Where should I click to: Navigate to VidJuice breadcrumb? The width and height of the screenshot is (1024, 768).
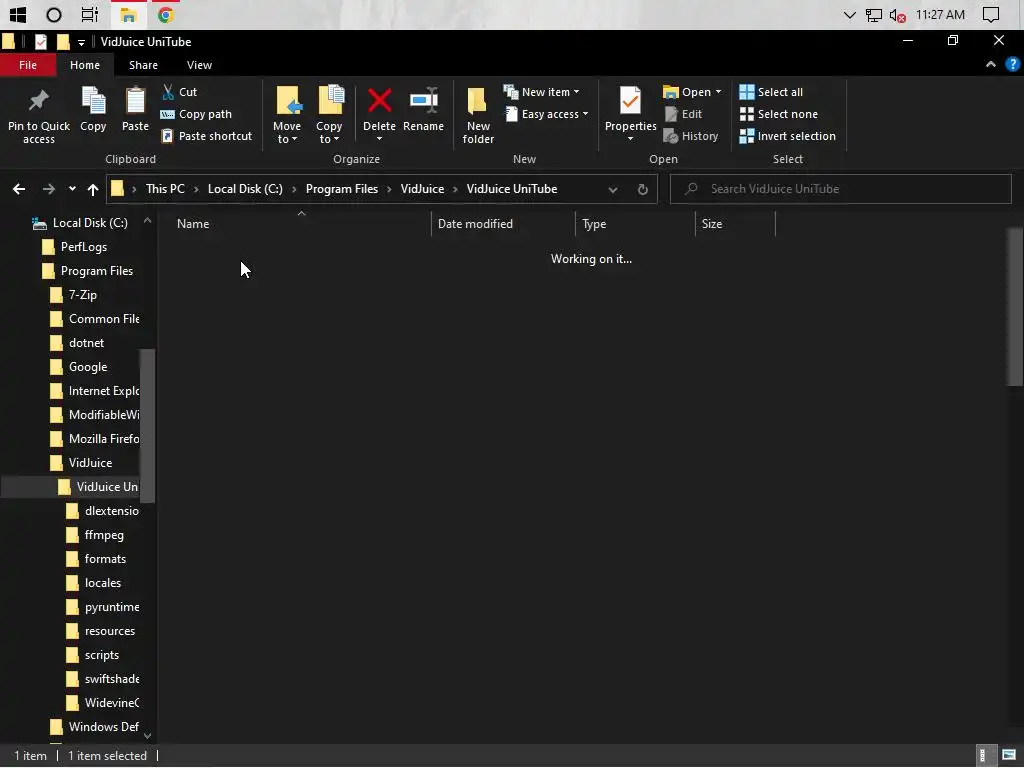pos(422,189)
